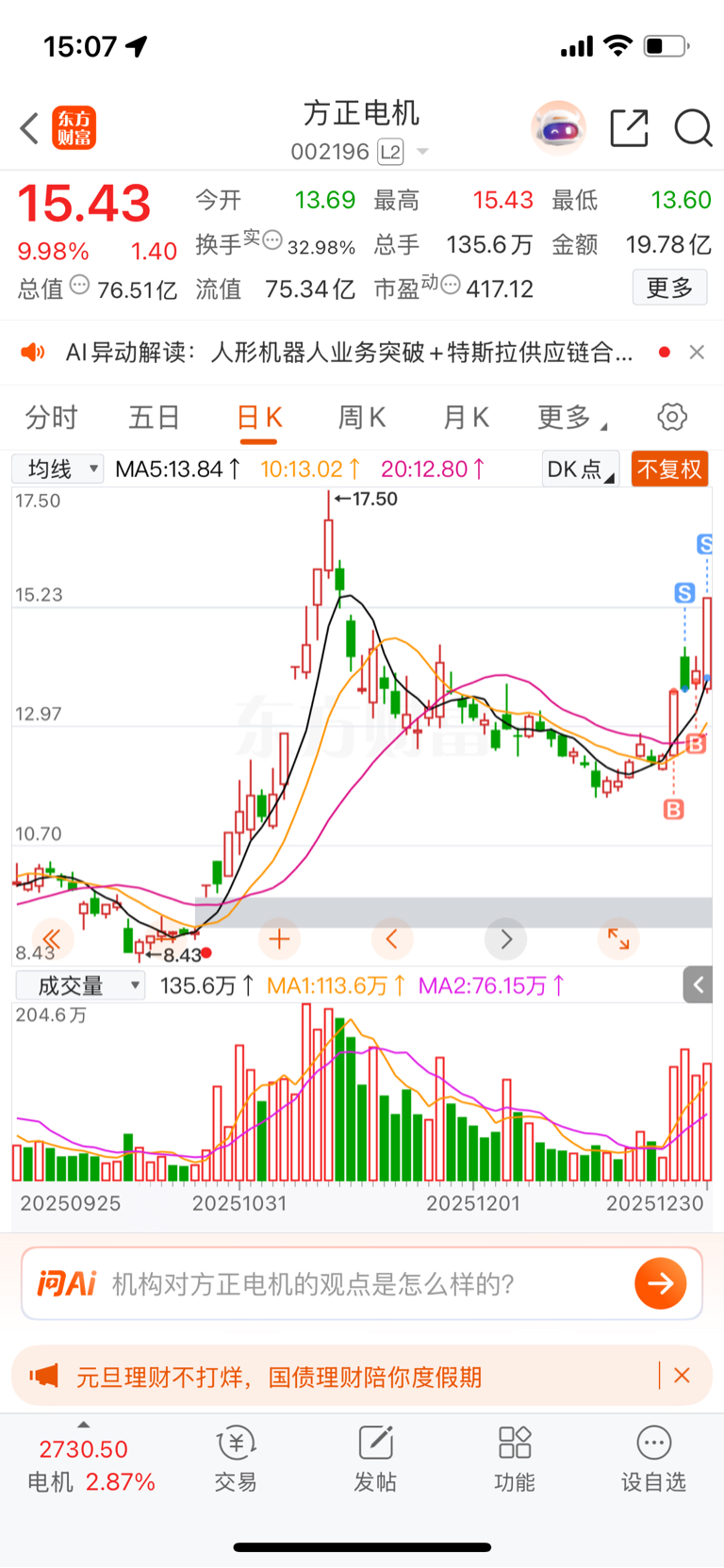Tap the L2 level badge
The height and width of the screenshot is (1568, 724).
point(390,152)
